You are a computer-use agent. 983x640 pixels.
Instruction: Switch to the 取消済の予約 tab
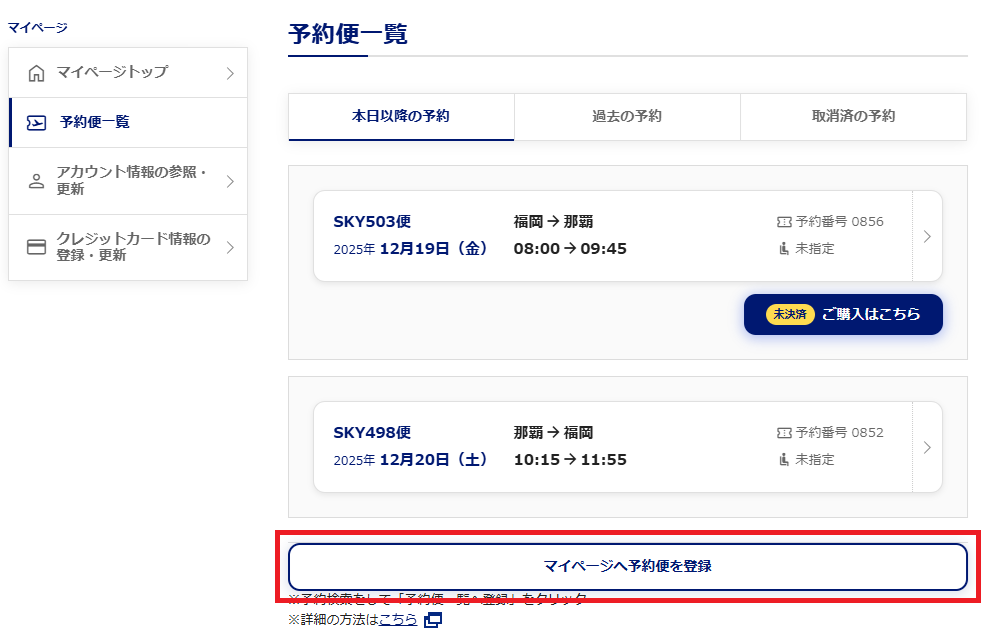[x=853, y=116]
